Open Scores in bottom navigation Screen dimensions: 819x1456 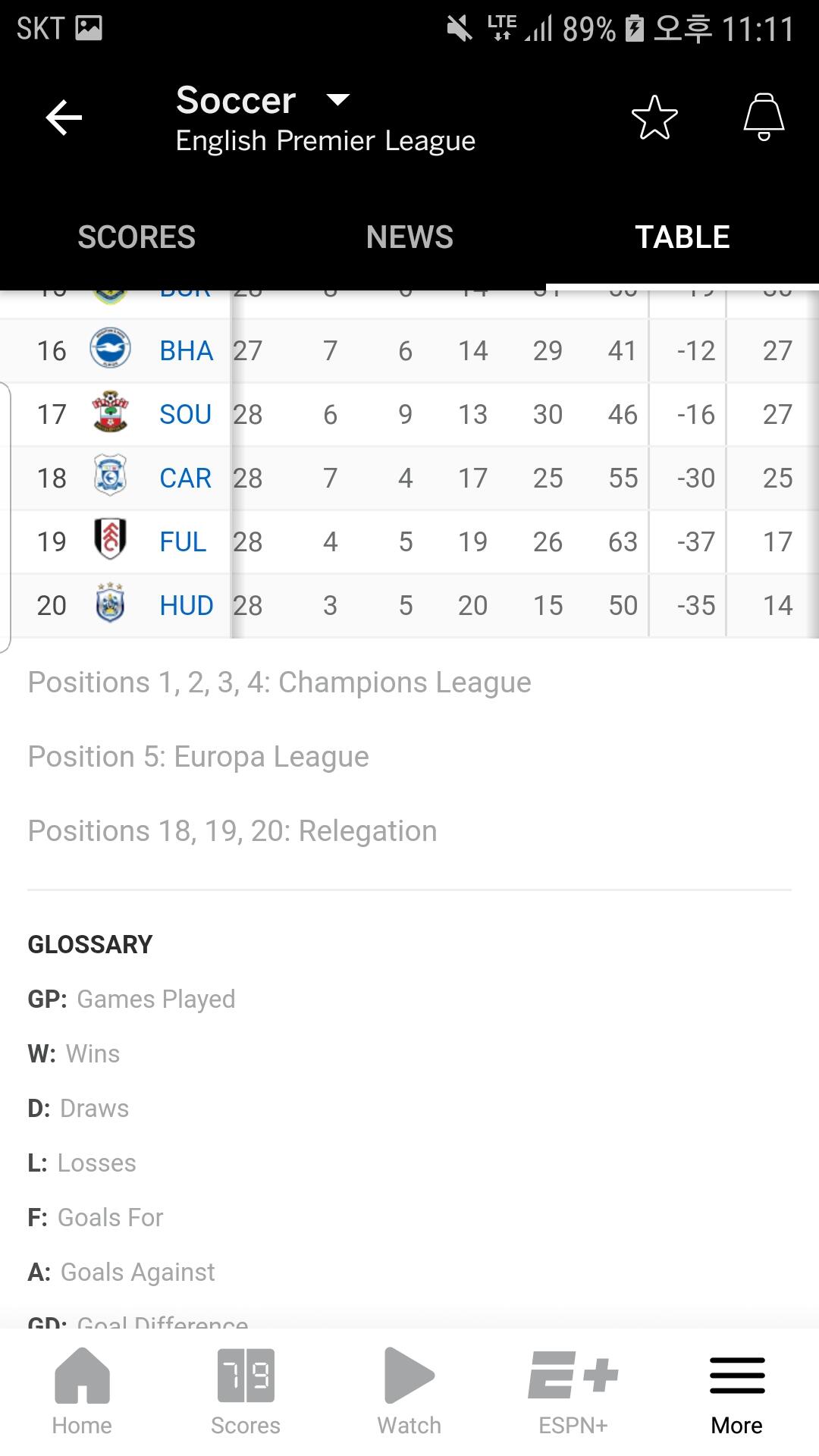[x=246, y=1391]
